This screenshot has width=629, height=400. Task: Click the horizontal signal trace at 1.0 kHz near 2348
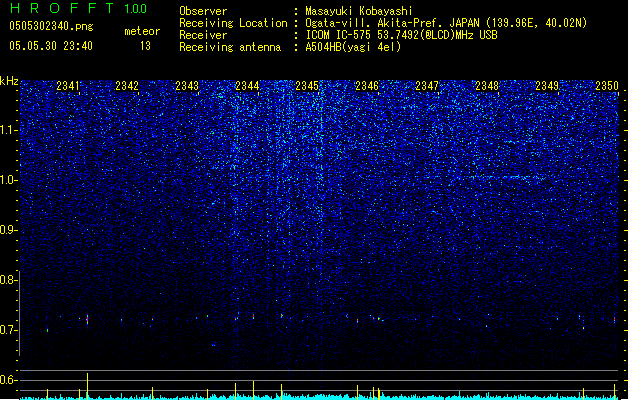501,177
